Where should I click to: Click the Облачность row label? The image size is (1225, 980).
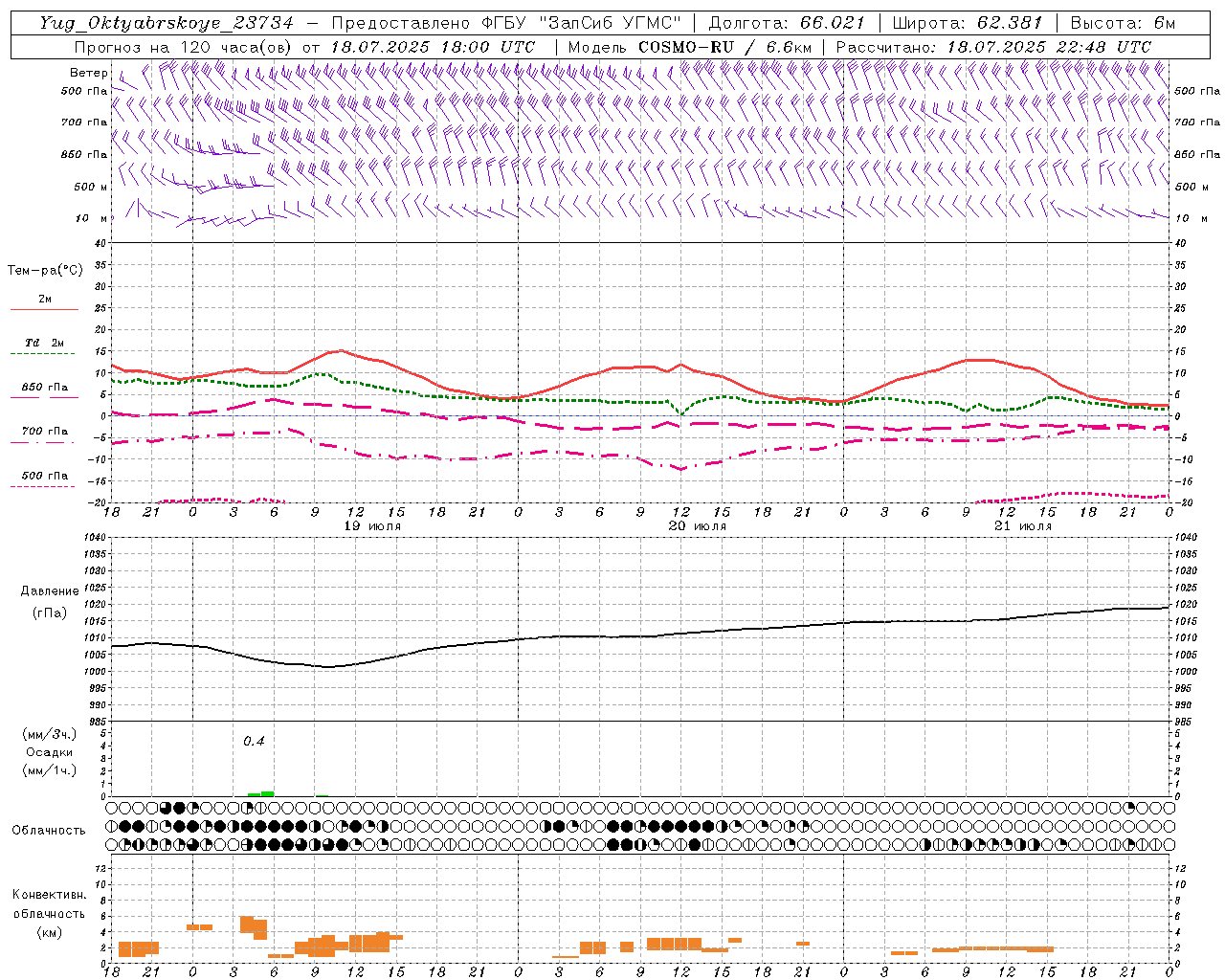click(49, 830)
